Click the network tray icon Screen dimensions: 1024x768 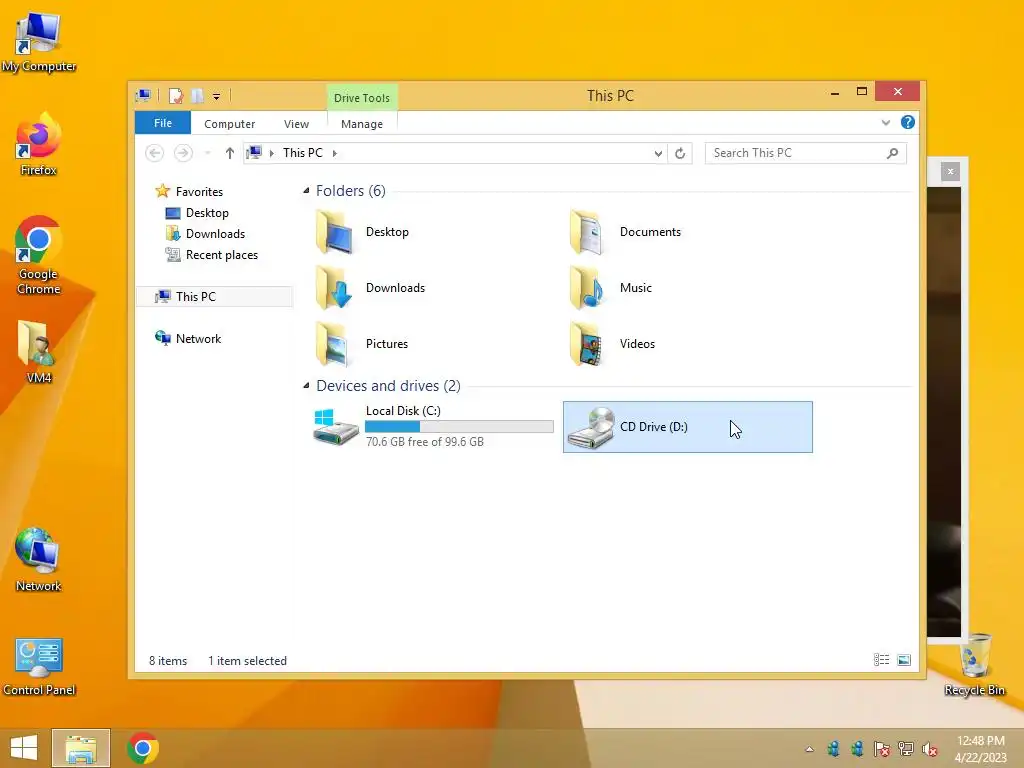point(905,749)
